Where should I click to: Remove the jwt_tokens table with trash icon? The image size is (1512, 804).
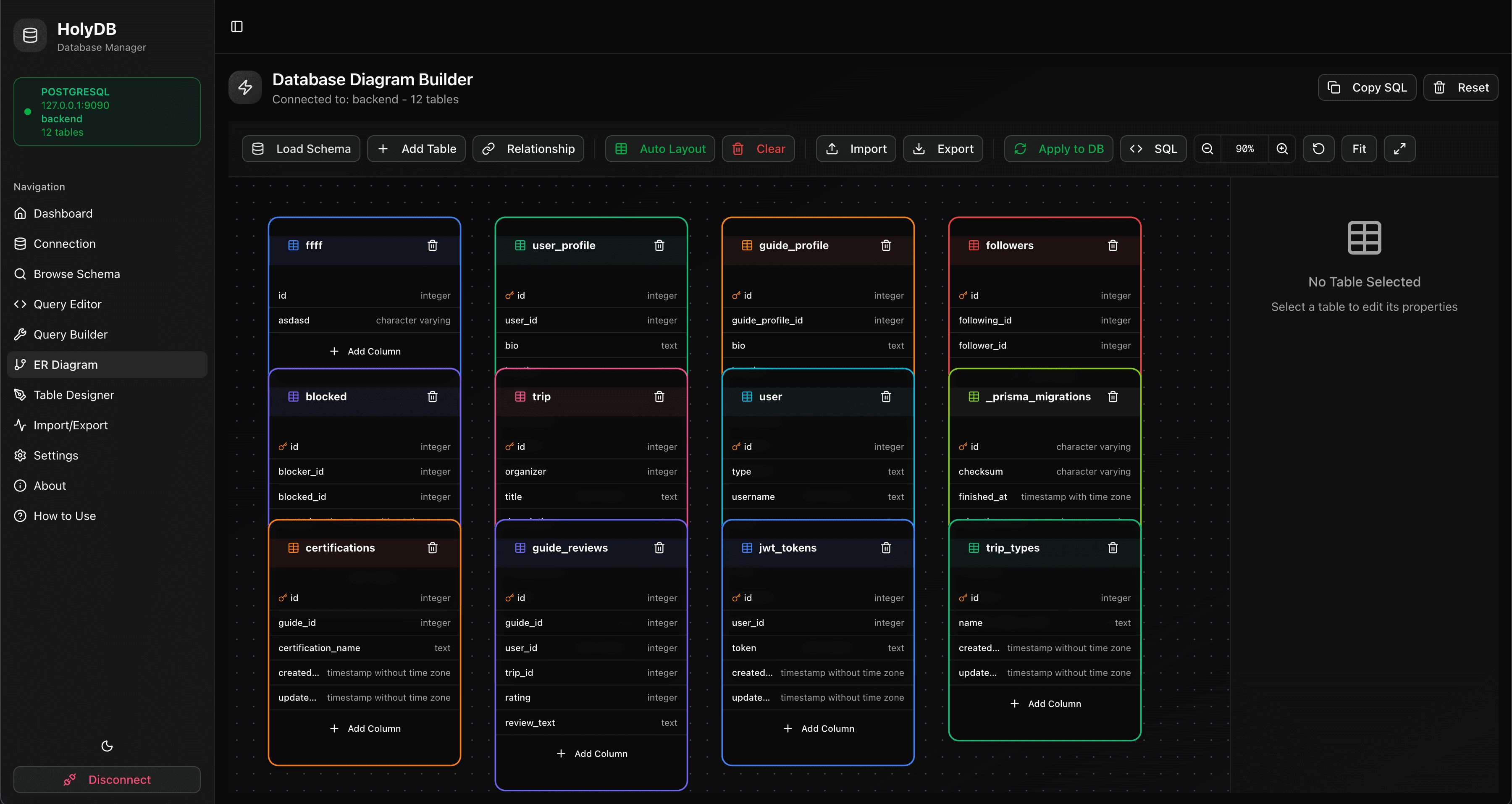pyautogui.click(x=886, y=547)
